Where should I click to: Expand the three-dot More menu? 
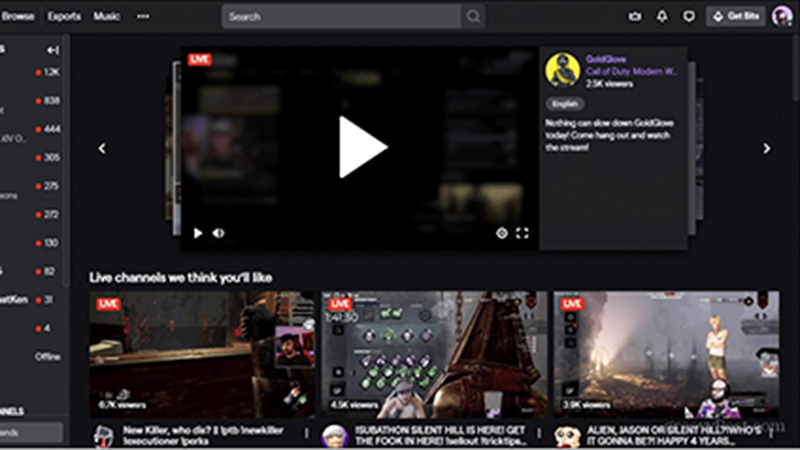click(x=142, y=16)
